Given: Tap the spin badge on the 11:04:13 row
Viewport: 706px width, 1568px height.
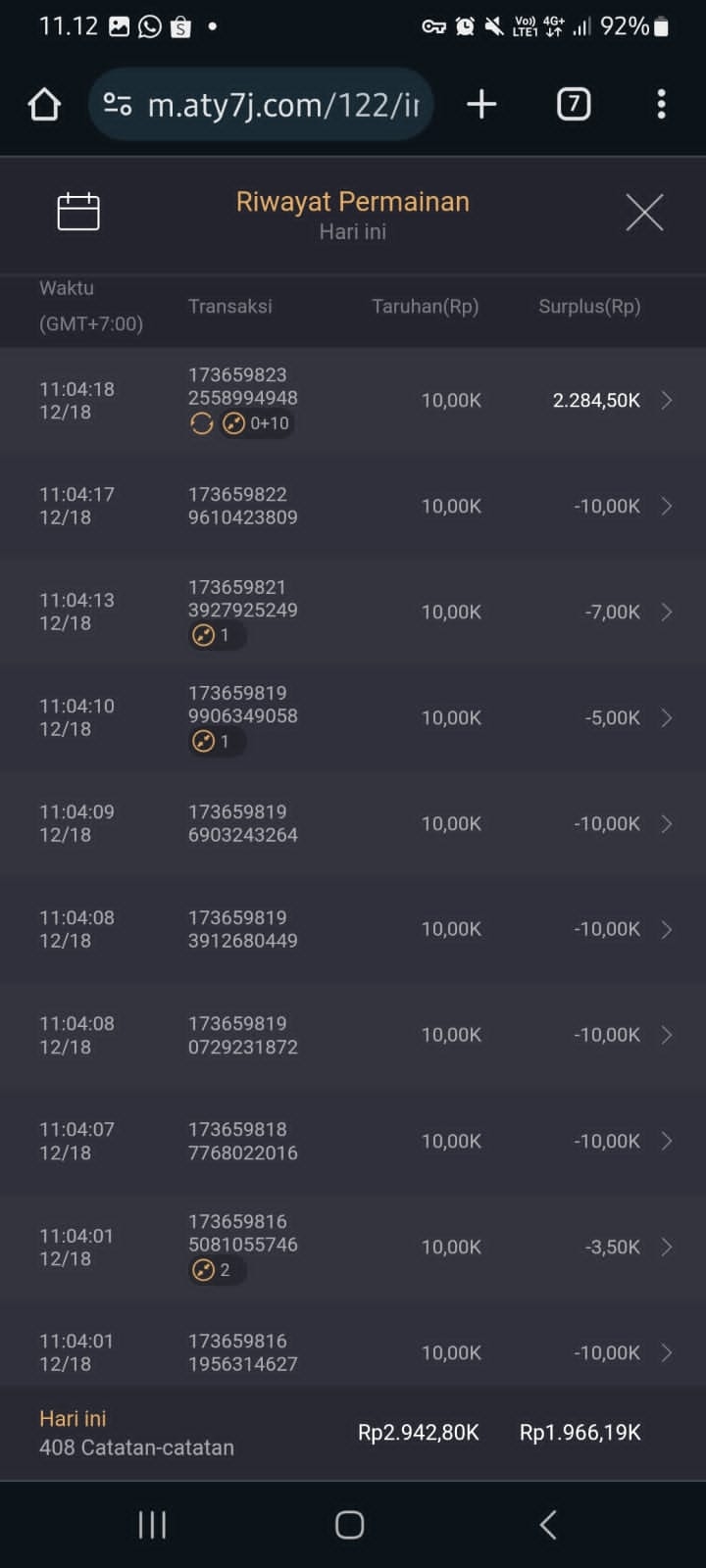Looking at the screenshot, I should coord(215,635).
